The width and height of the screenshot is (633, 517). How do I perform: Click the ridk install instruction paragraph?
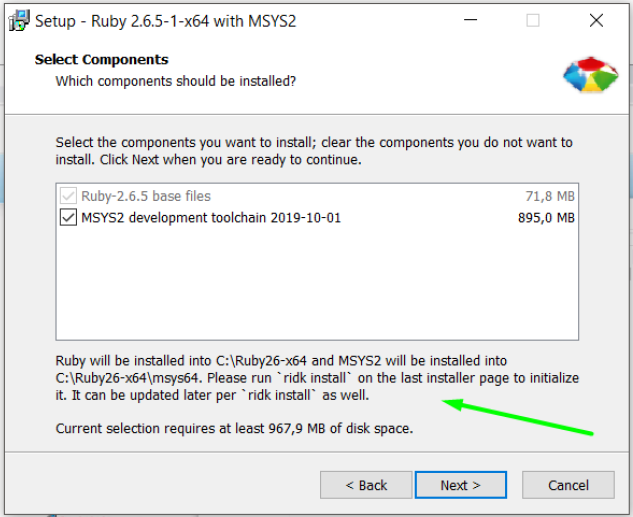(317, 378)
